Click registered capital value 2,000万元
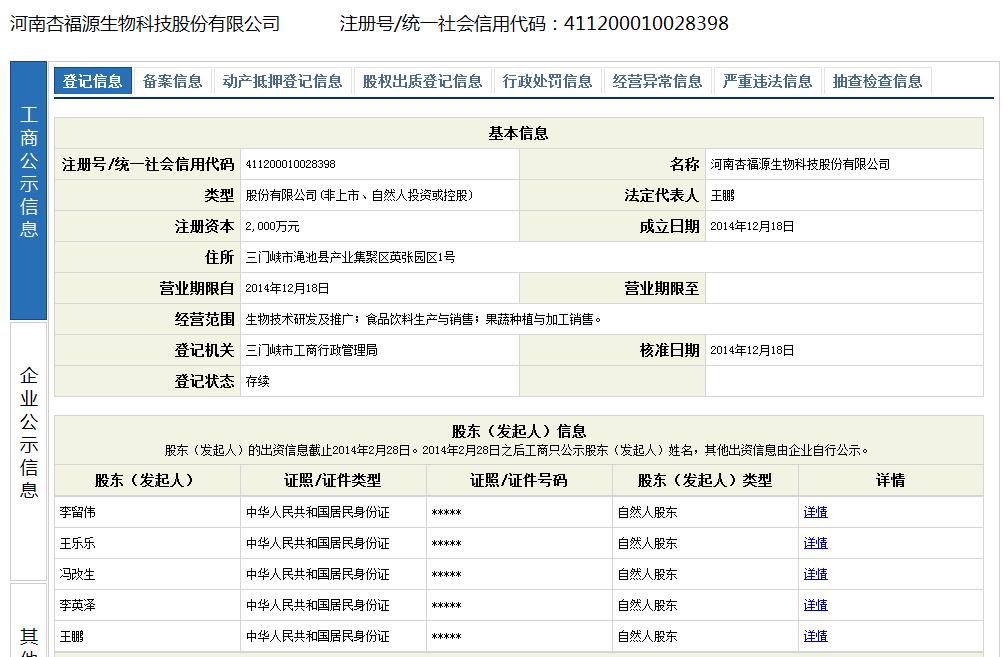 pyautogui.click(x=272, y=226)
